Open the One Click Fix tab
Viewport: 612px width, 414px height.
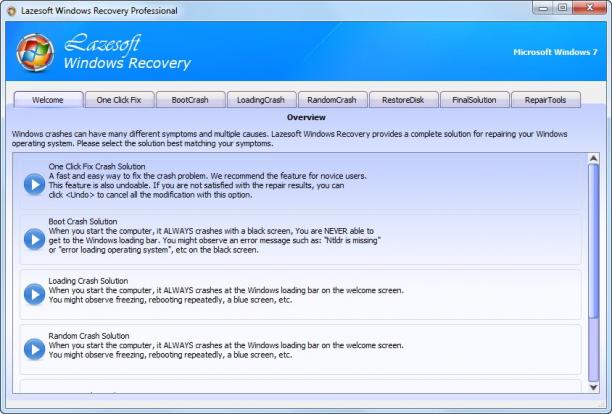tap(119, 100)
